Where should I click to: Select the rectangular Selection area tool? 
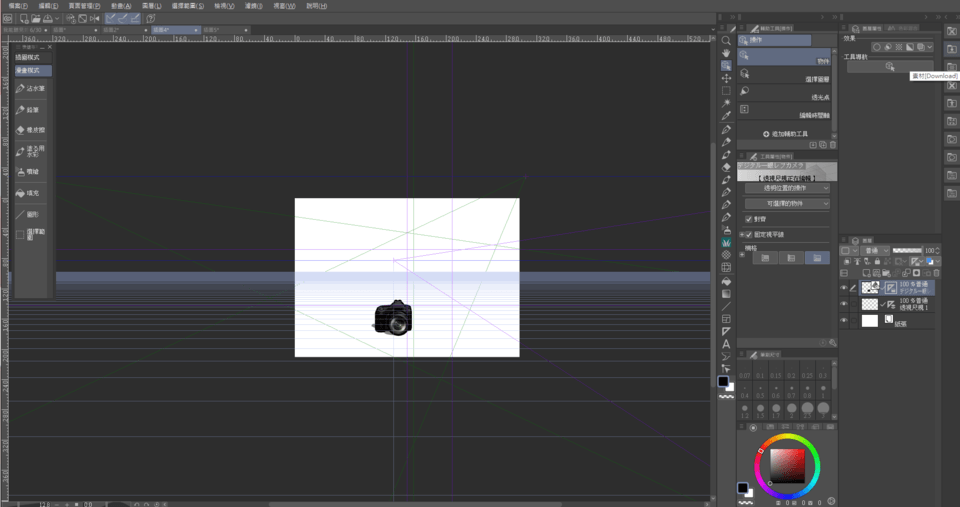coord(726,91)
